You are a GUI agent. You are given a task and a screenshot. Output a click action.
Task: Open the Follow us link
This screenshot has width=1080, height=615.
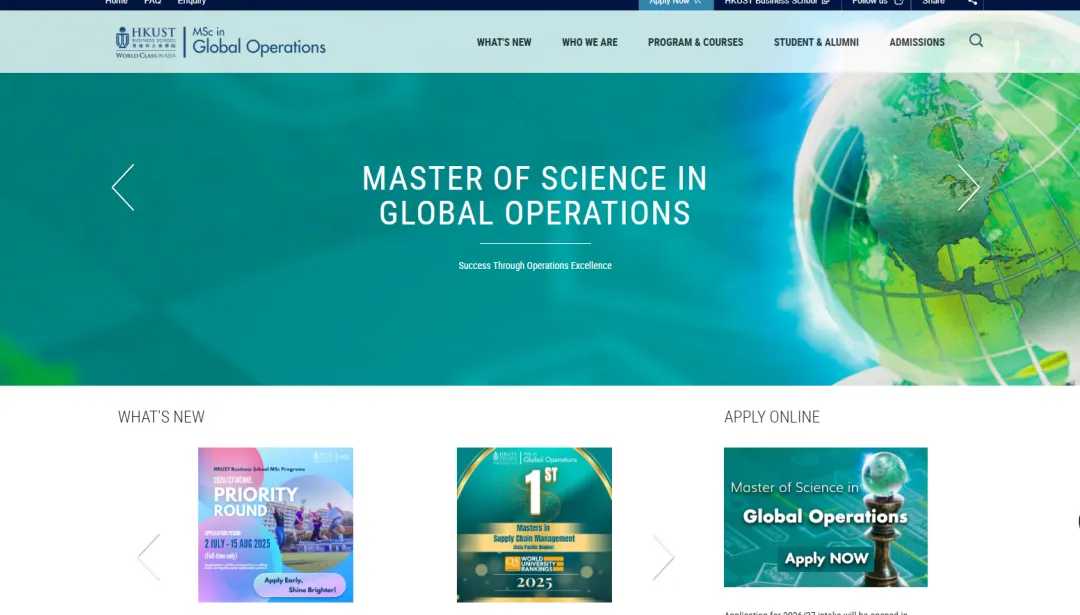(x=877, y=3)
